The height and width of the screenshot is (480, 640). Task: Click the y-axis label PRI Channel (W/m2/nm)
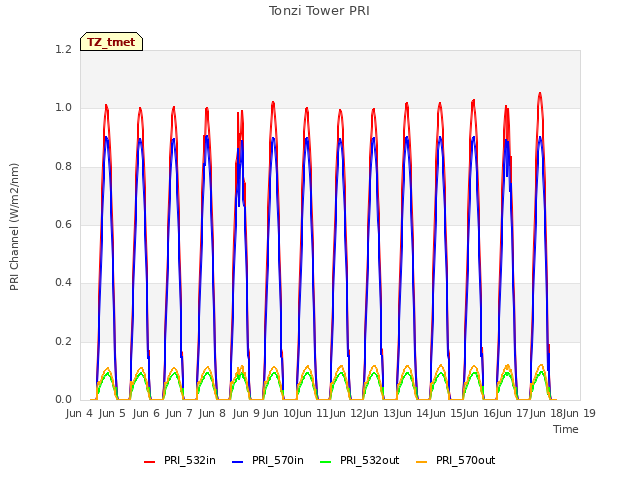click(x=14, y=227)
